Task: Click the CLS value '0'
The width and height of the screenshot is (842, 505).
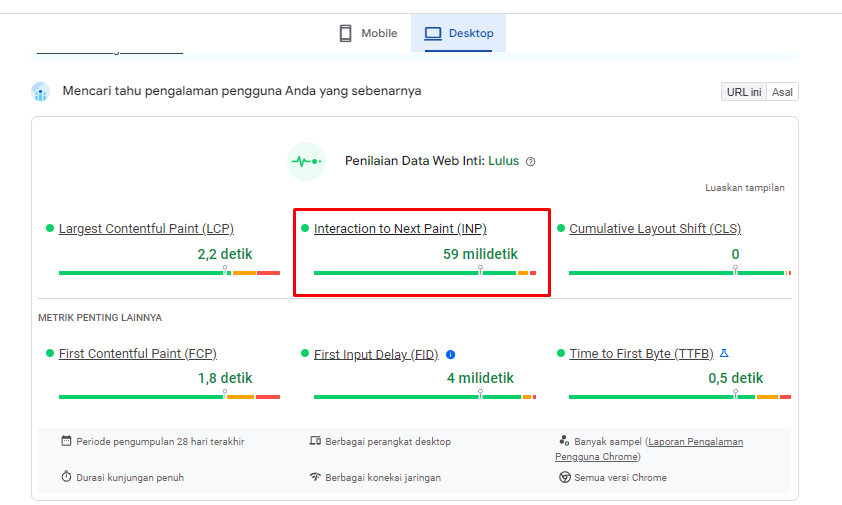Action: [x=735, y=254]
